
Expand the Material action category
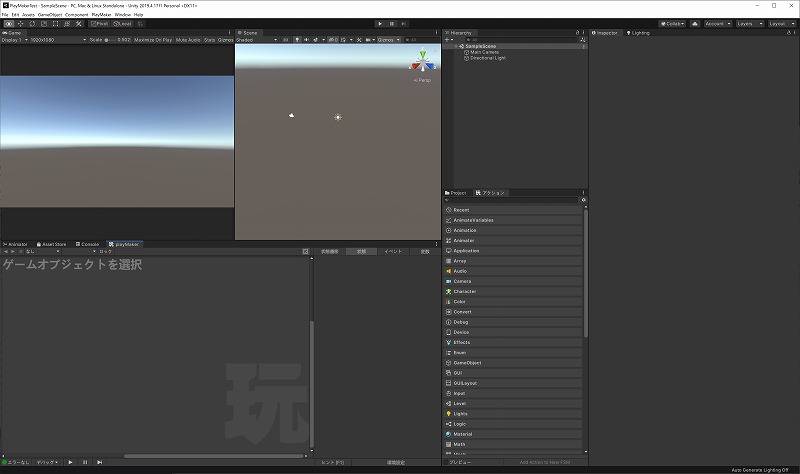point(513,434)
